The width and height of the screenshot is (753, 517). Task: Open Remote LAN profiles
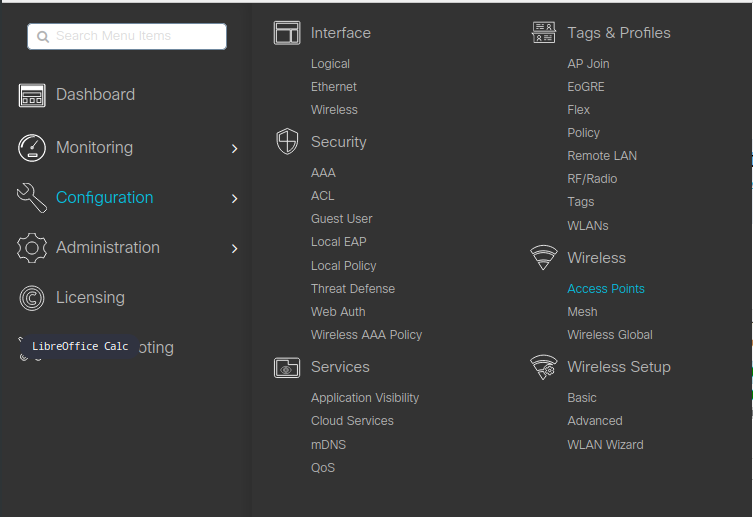click(x=602, y=156)
